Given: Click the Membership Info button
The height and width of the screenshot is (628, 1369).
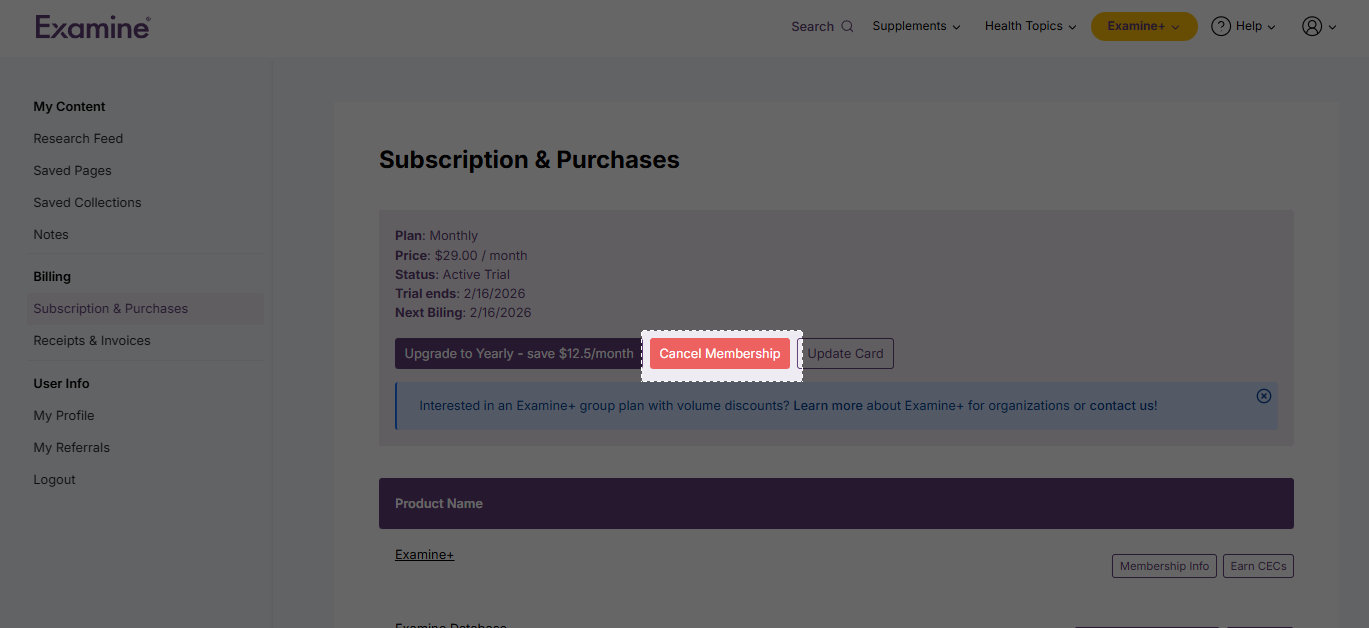Looking at the screenshot, I should (1164, 566).
